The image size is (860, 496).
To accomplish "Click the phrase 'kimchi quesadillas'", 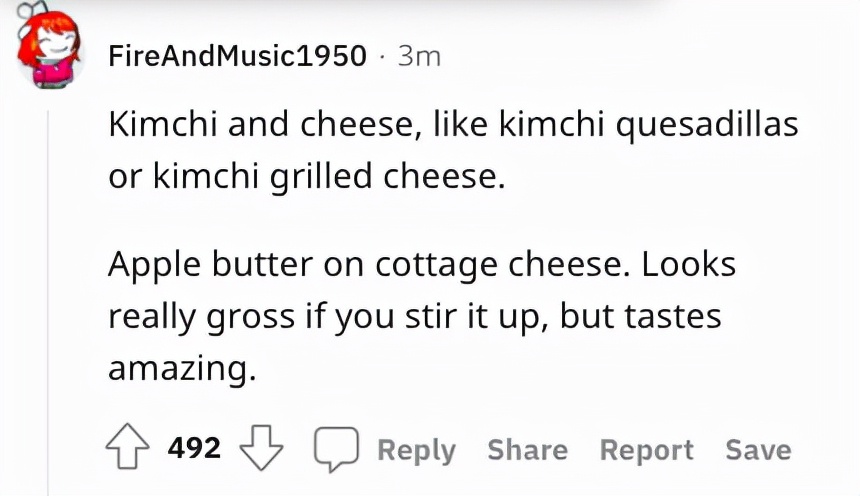I will coord(648,125).
